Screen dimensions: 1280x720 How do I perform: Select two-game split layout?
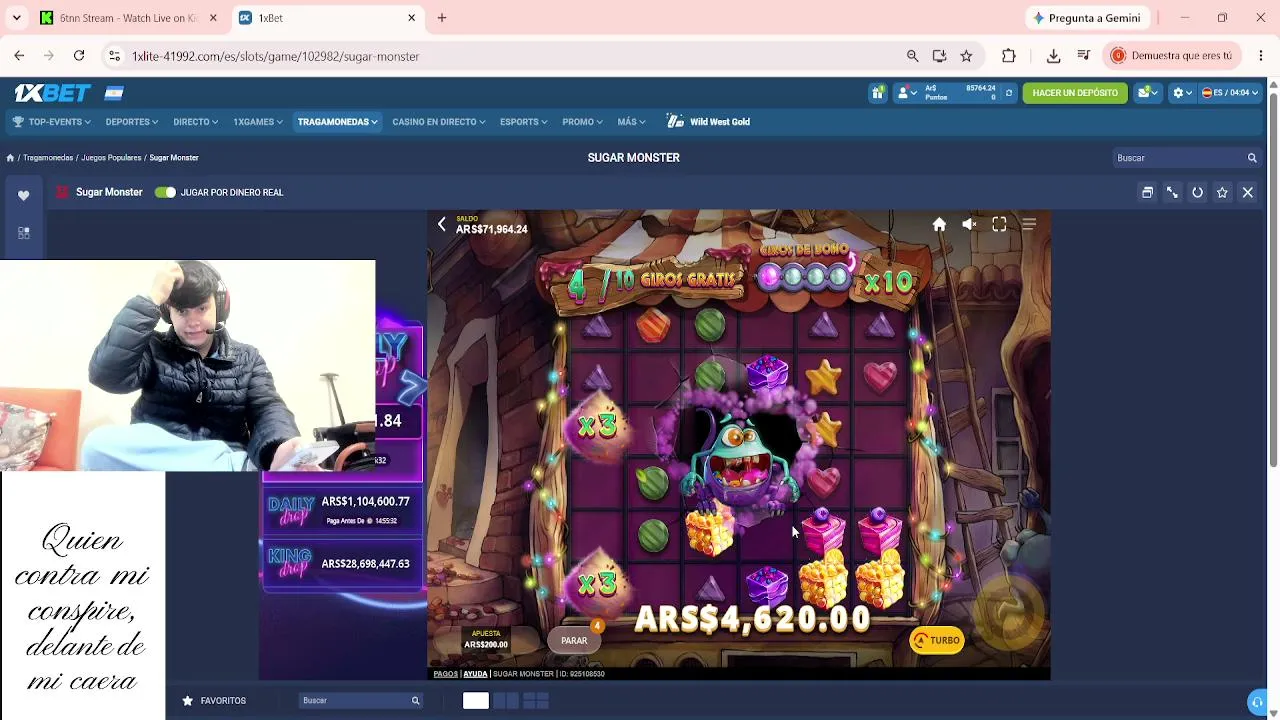[506, 701]
